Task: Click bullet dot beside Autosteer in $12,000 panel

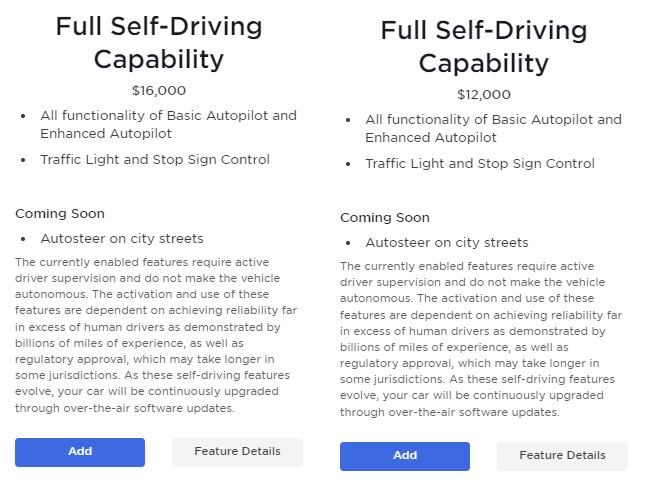Action: tap(348, 244)
